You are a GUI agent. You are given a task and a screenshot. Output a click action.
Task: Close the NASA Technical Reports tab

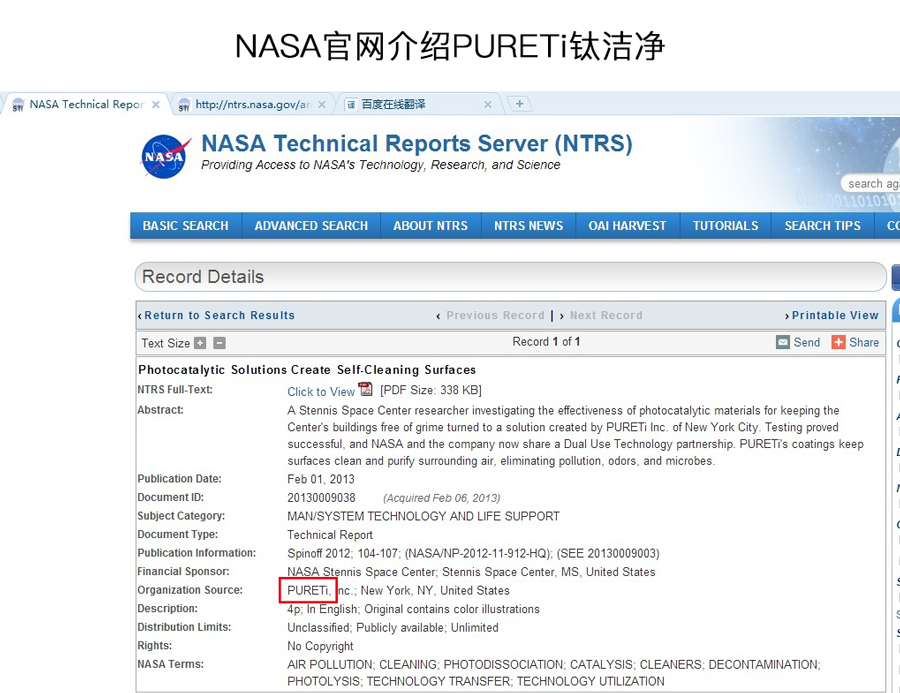point(156,104)
